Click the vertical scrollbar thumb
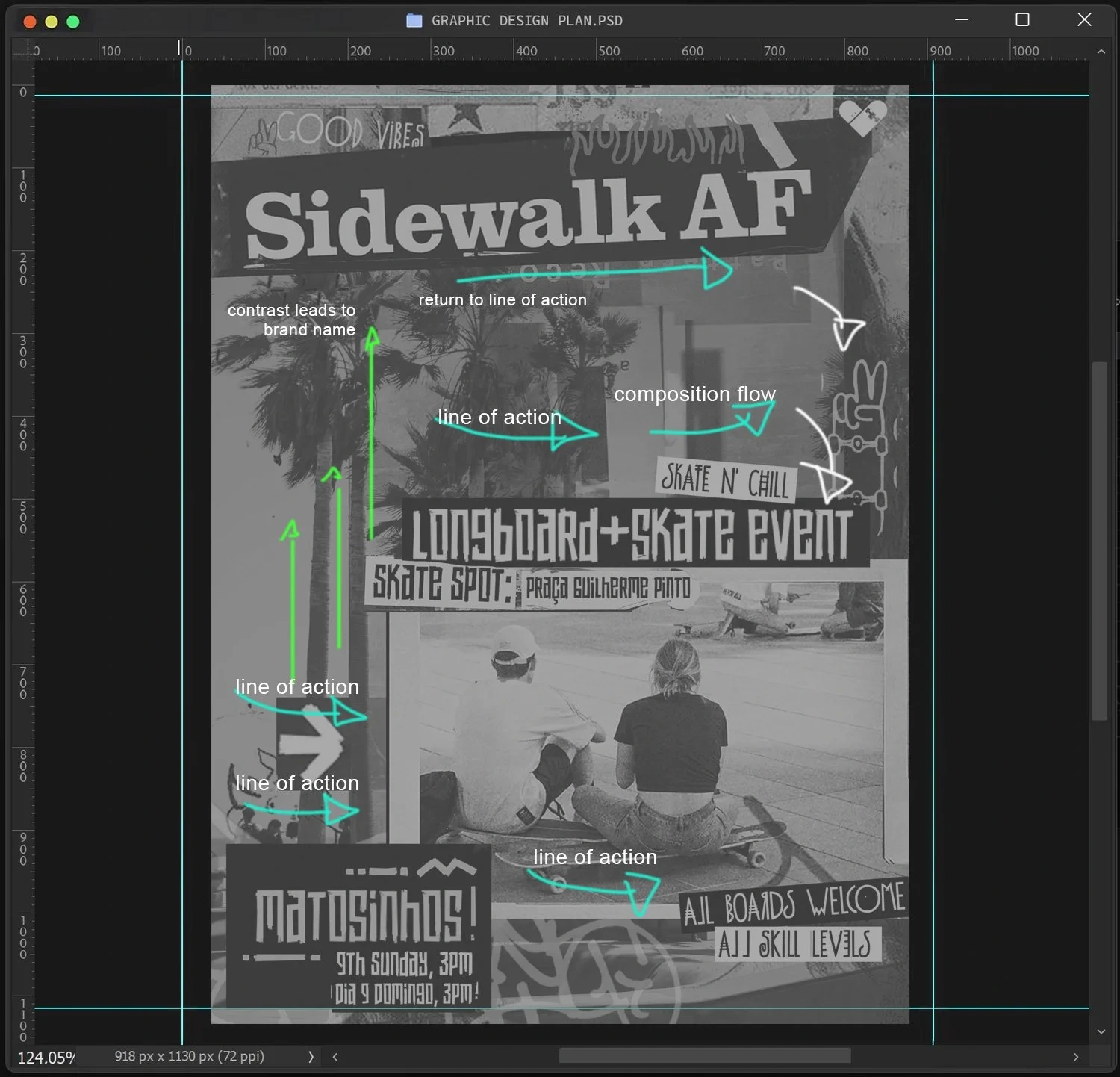 [1099, 541]
